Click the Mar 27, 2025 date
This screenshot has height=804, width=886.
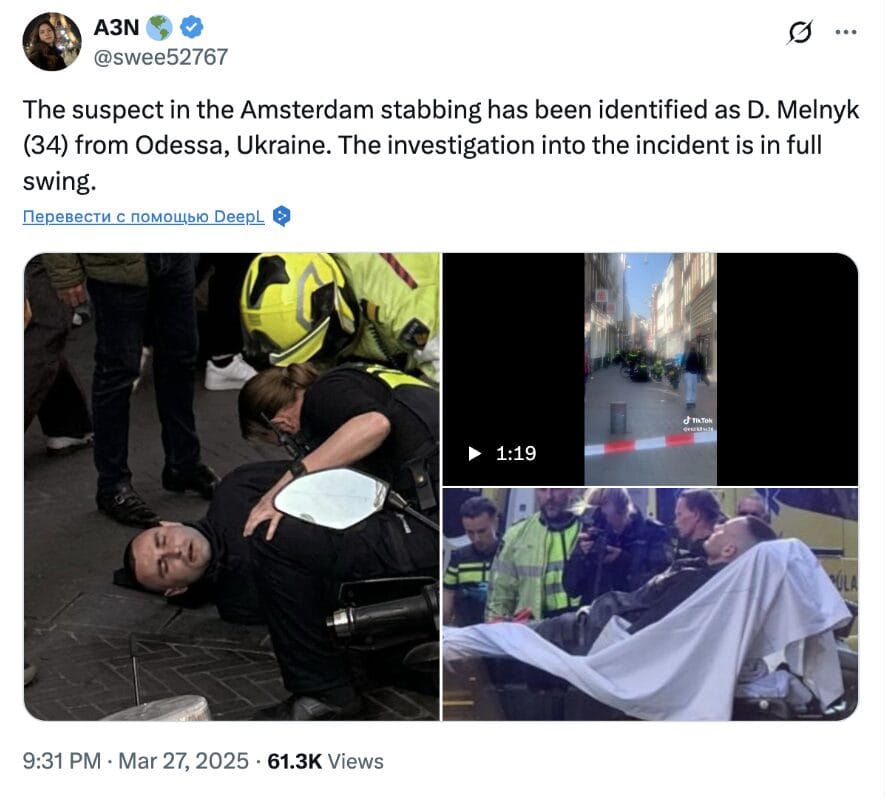(x=183, y=761)
